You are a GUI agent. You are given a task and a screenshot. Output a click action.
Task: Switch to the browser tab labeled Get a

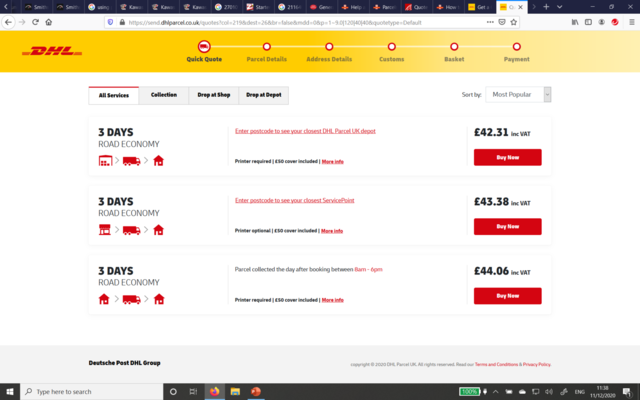coord(480,7)
